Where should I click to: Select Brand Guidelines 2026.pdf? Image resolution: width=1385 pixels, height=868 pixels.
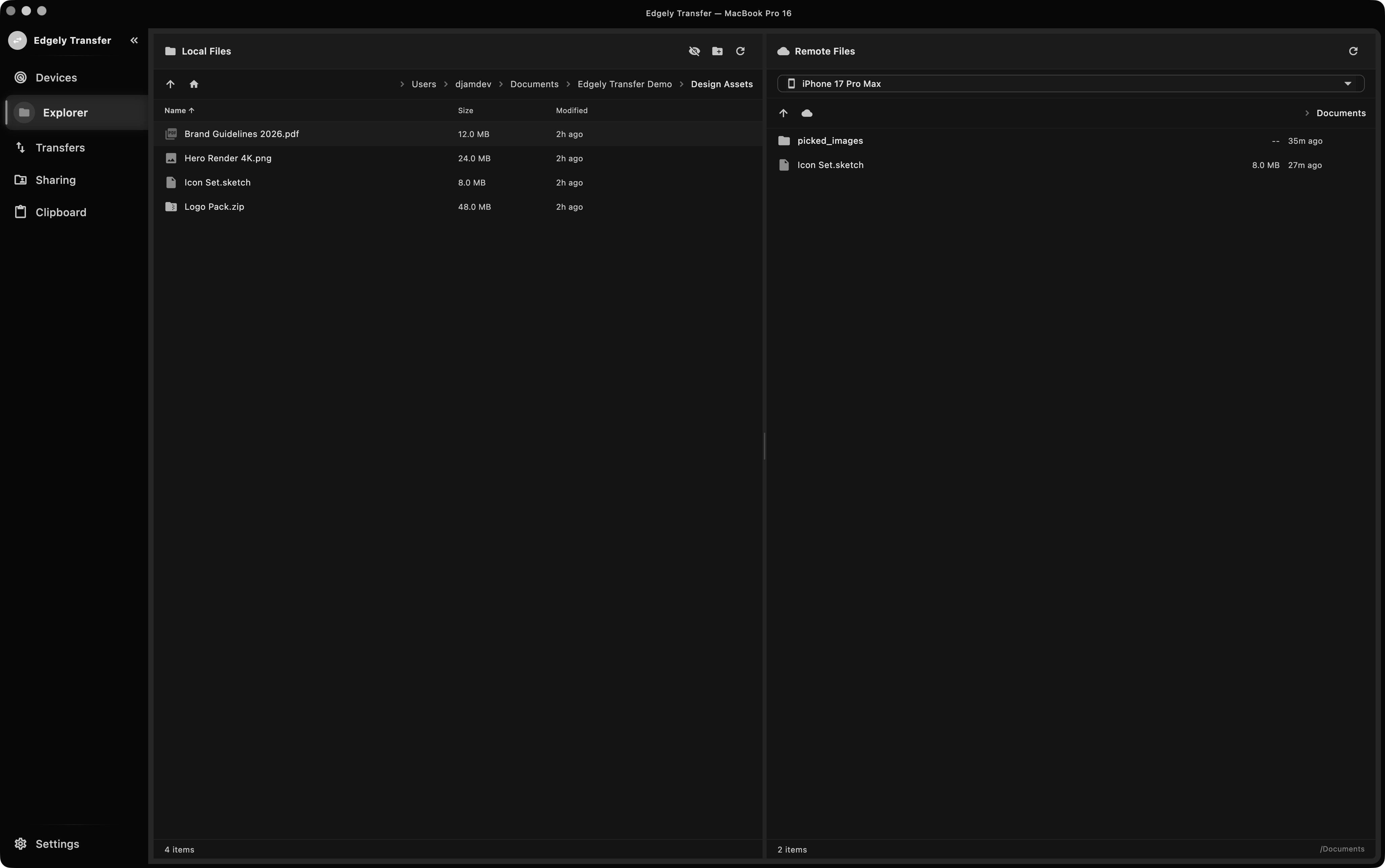point(458,134)
